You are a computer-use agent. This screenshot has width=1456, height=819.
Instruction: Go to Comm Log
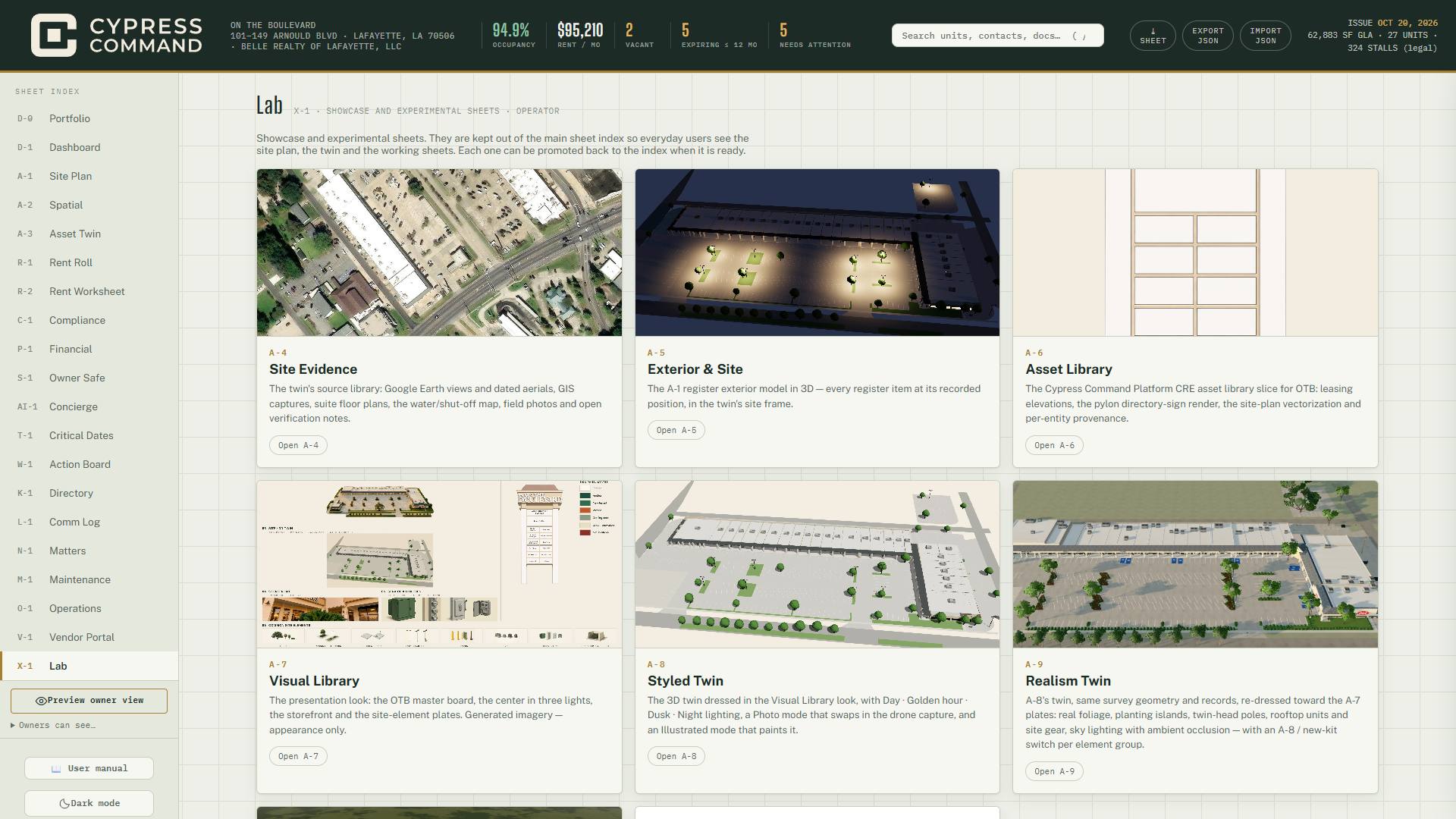(89, 522)
